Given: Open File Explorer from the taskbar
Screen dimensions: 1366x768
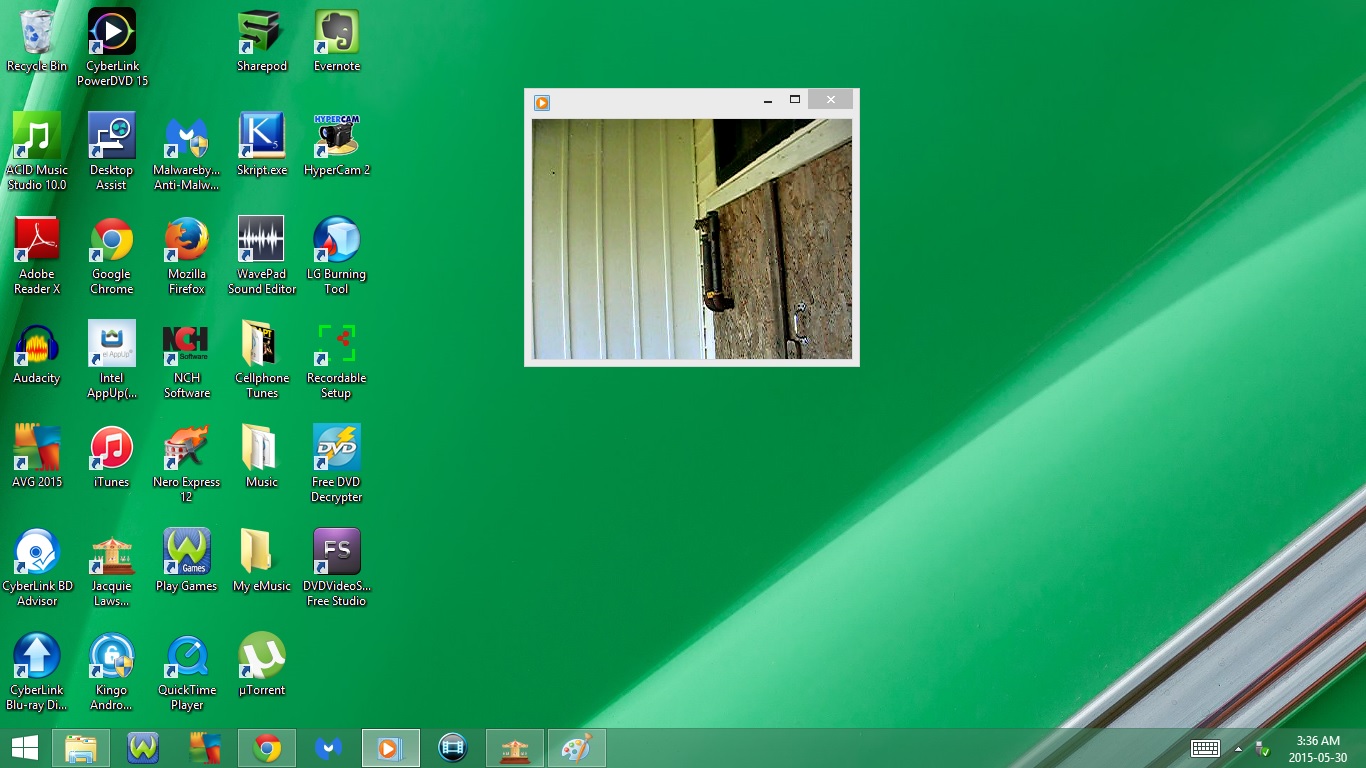Looking at the screenshot, I should click(81, 748).
